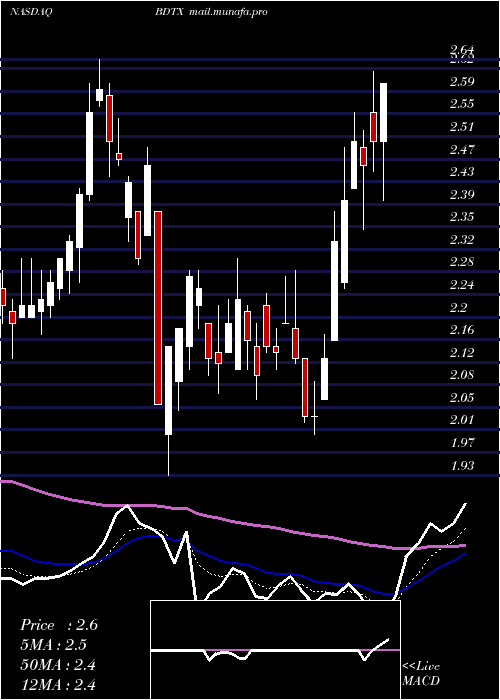Click the 5MA : 2.5 readout
Viewport: 500px width, 700px height.
point(54,645)
